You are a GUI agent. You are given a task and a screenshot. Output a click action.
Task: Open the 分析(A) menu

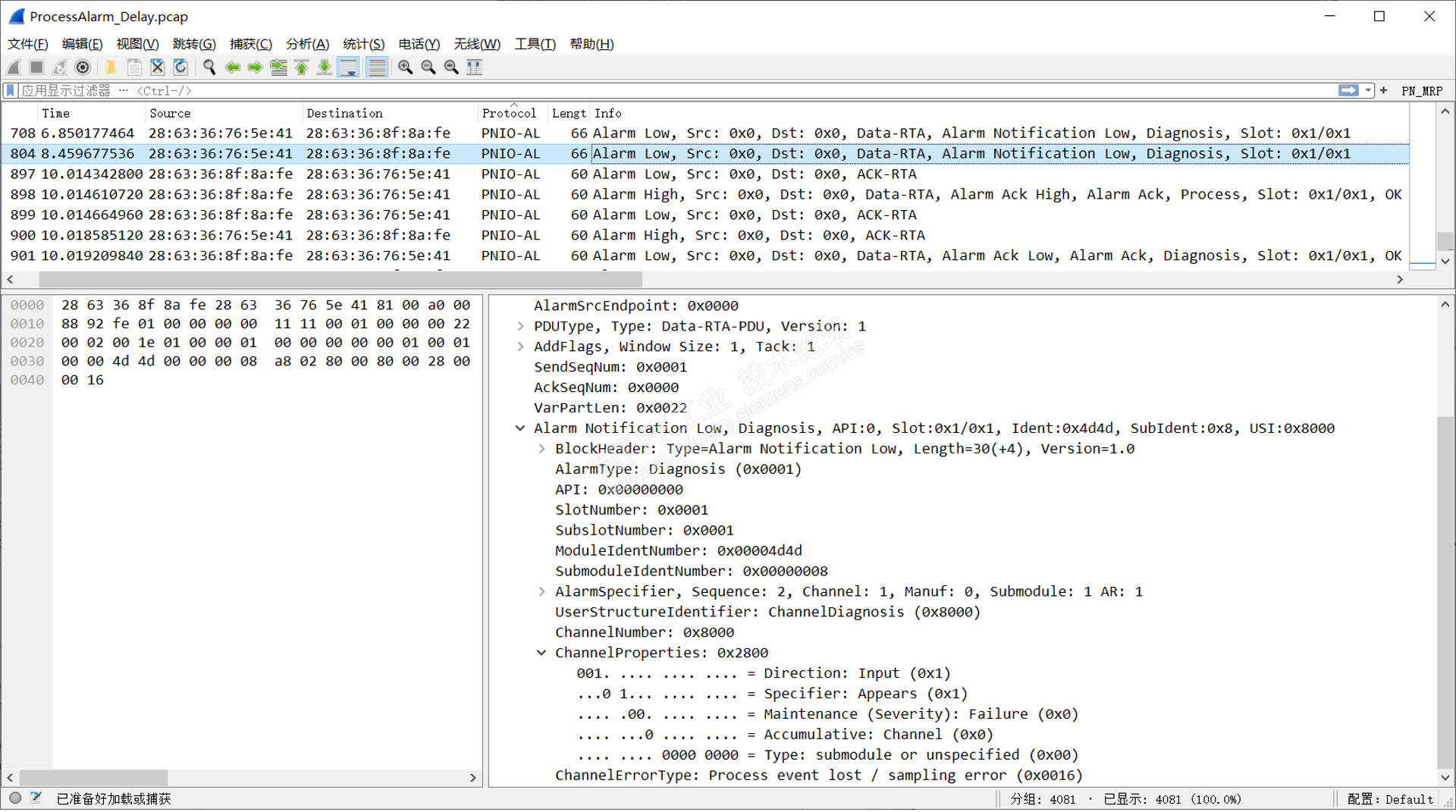coord(307,44)
